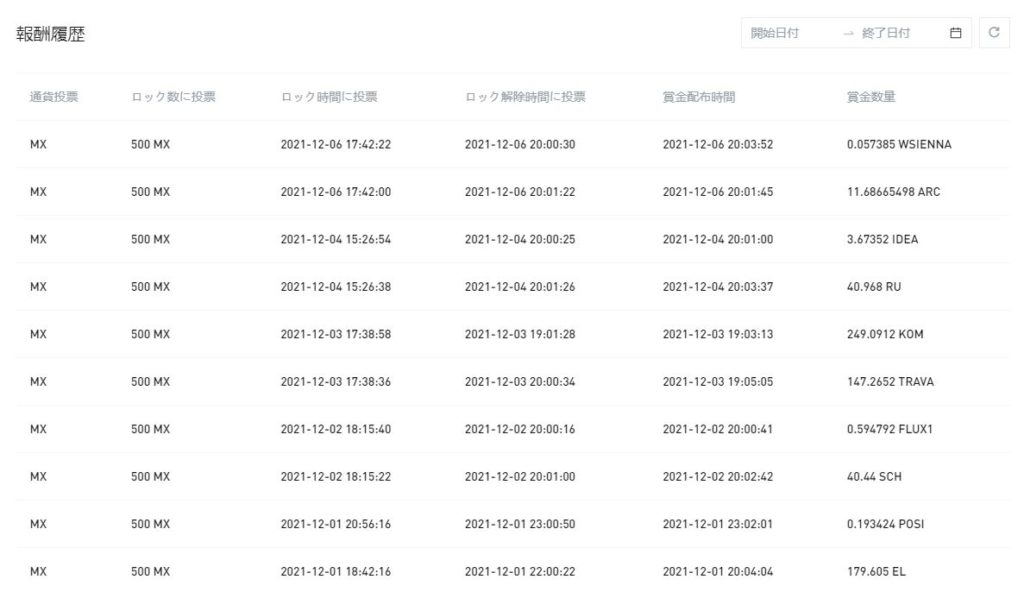
Task: Click the 賞金数量 column header
Action: [871, 97]
